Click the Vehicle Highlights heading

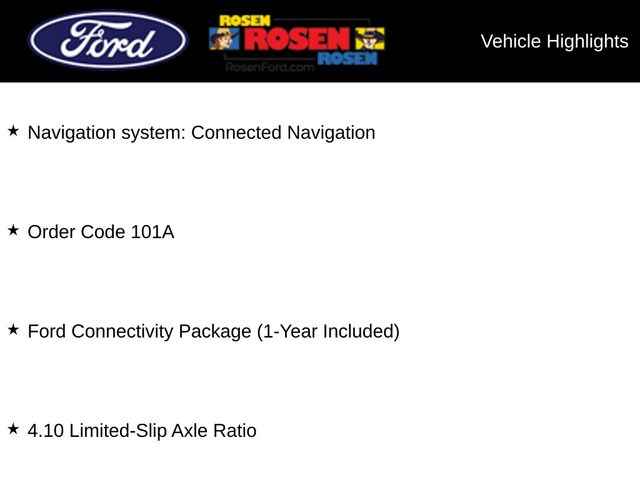click(554, 41)
